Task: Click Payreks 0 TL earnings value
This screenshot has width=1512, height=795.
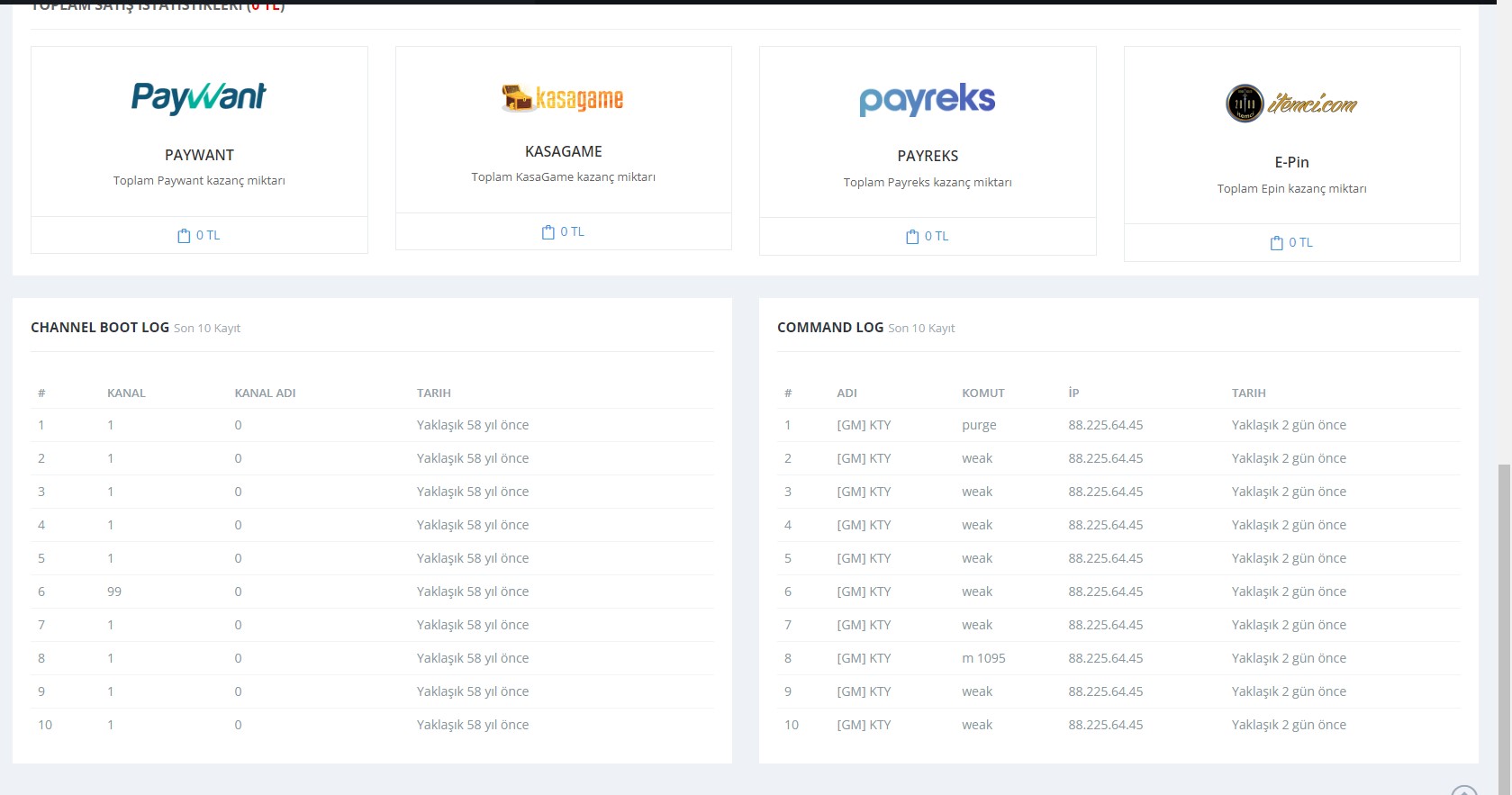Action: 937,237
